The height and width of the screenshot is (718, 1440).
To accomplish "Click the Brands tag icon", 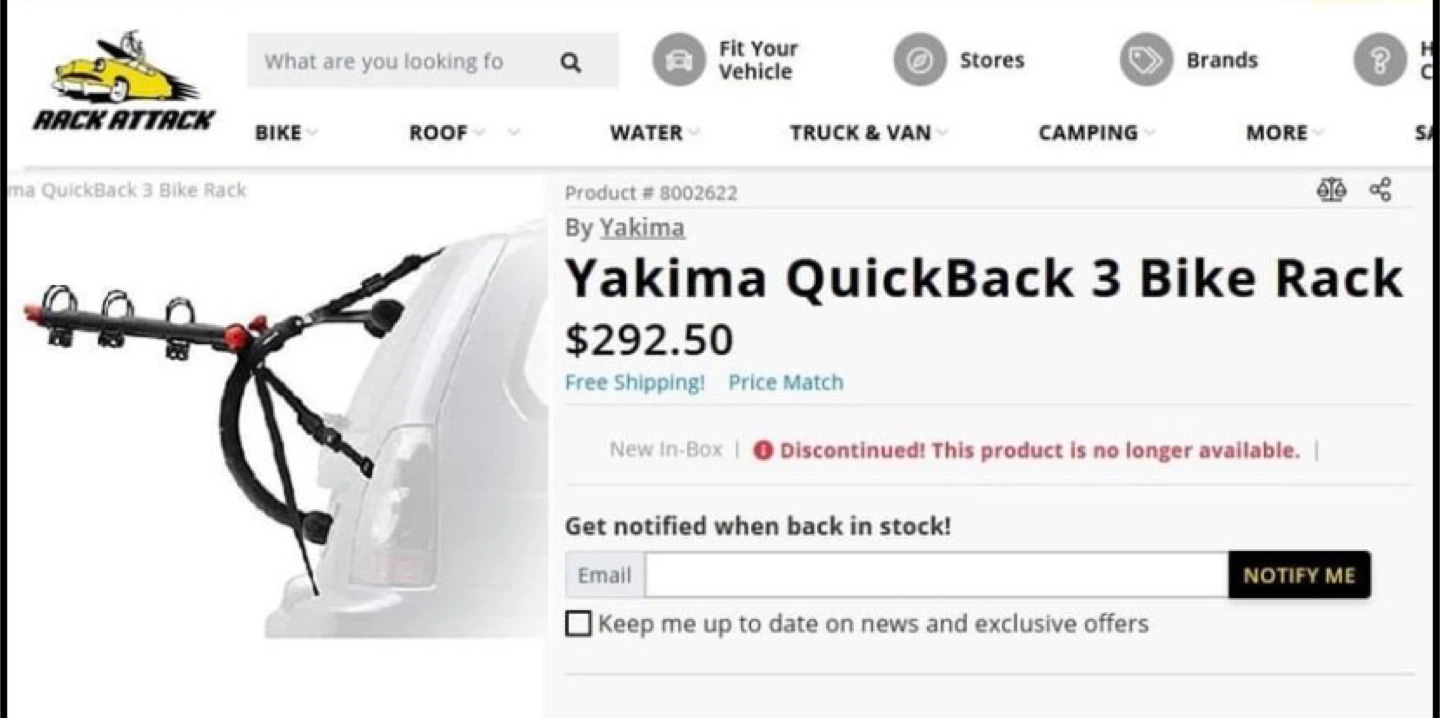I will coord(1145,60).
